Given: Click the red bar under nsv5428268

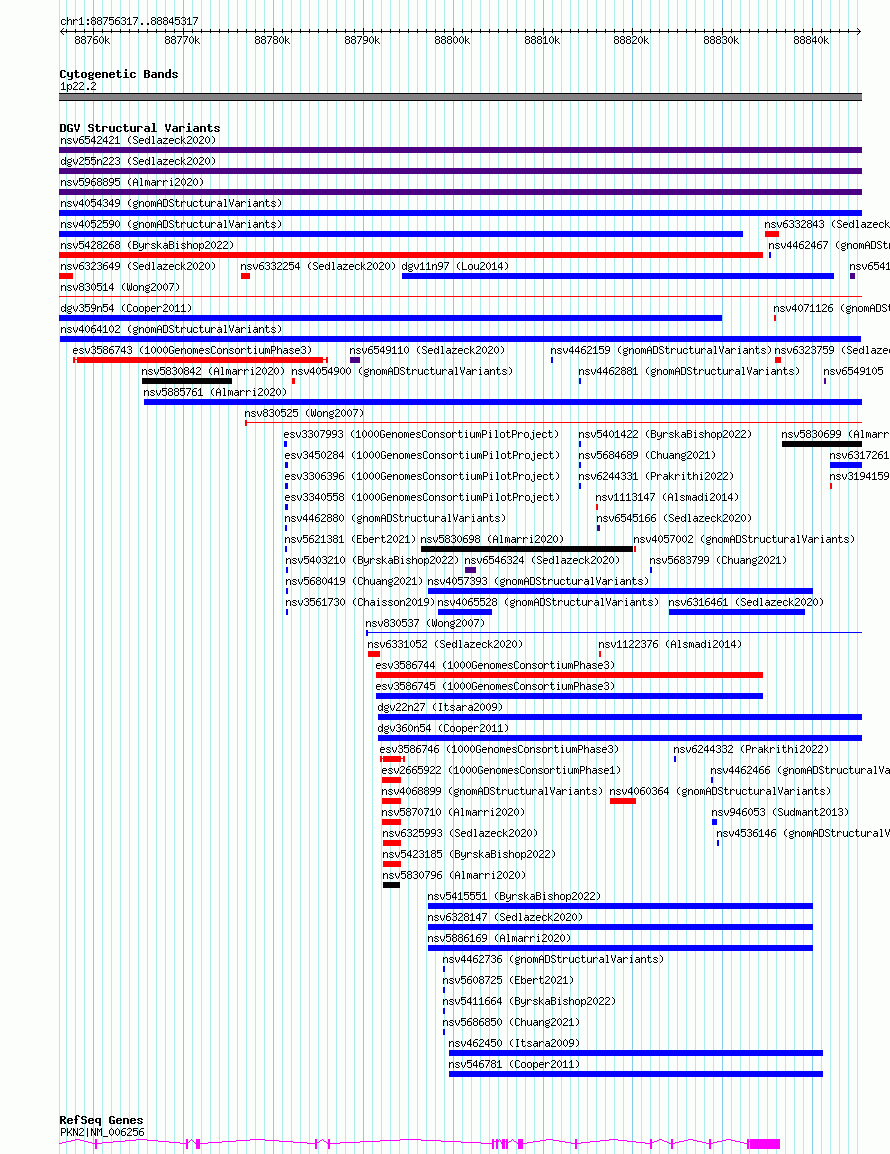Looking at the screenshot, I should coord(411,255).
